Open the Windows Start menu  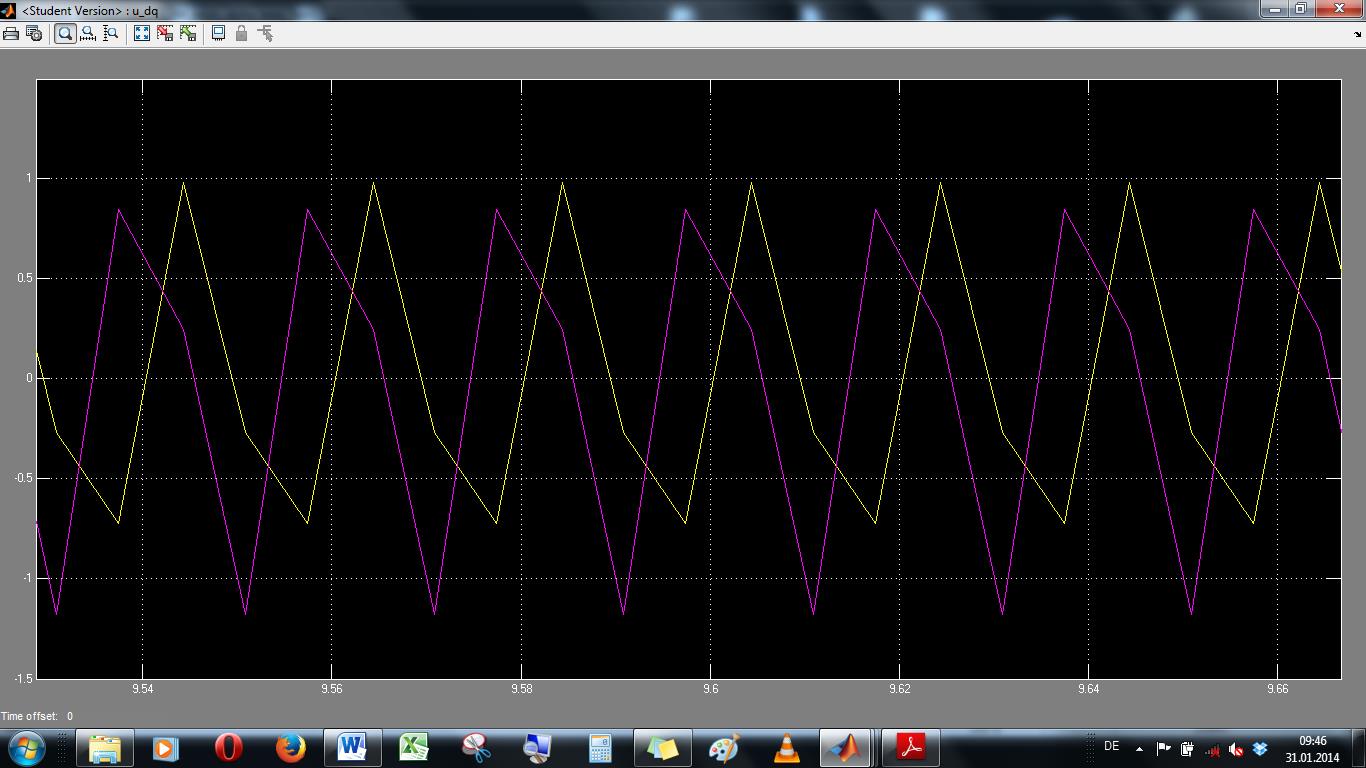[x=25, y=747]
